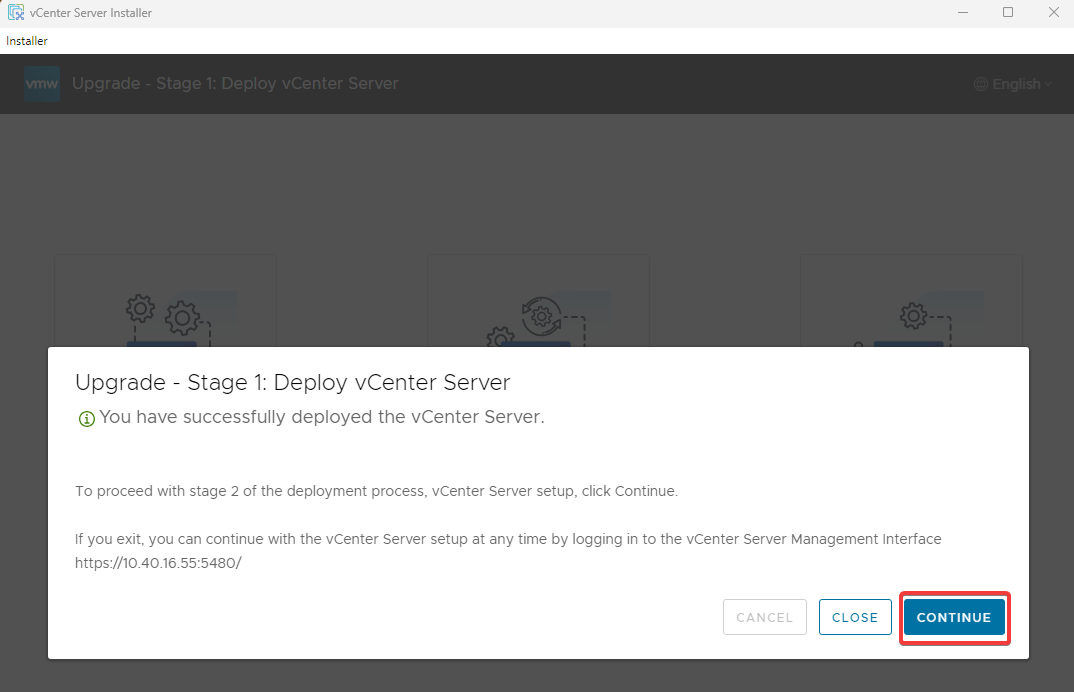The height and width of the screenshot is (692, 1074).
Task: Click 'You have successfully deployed the vCenter Server.' text
Action: (322, 417)
